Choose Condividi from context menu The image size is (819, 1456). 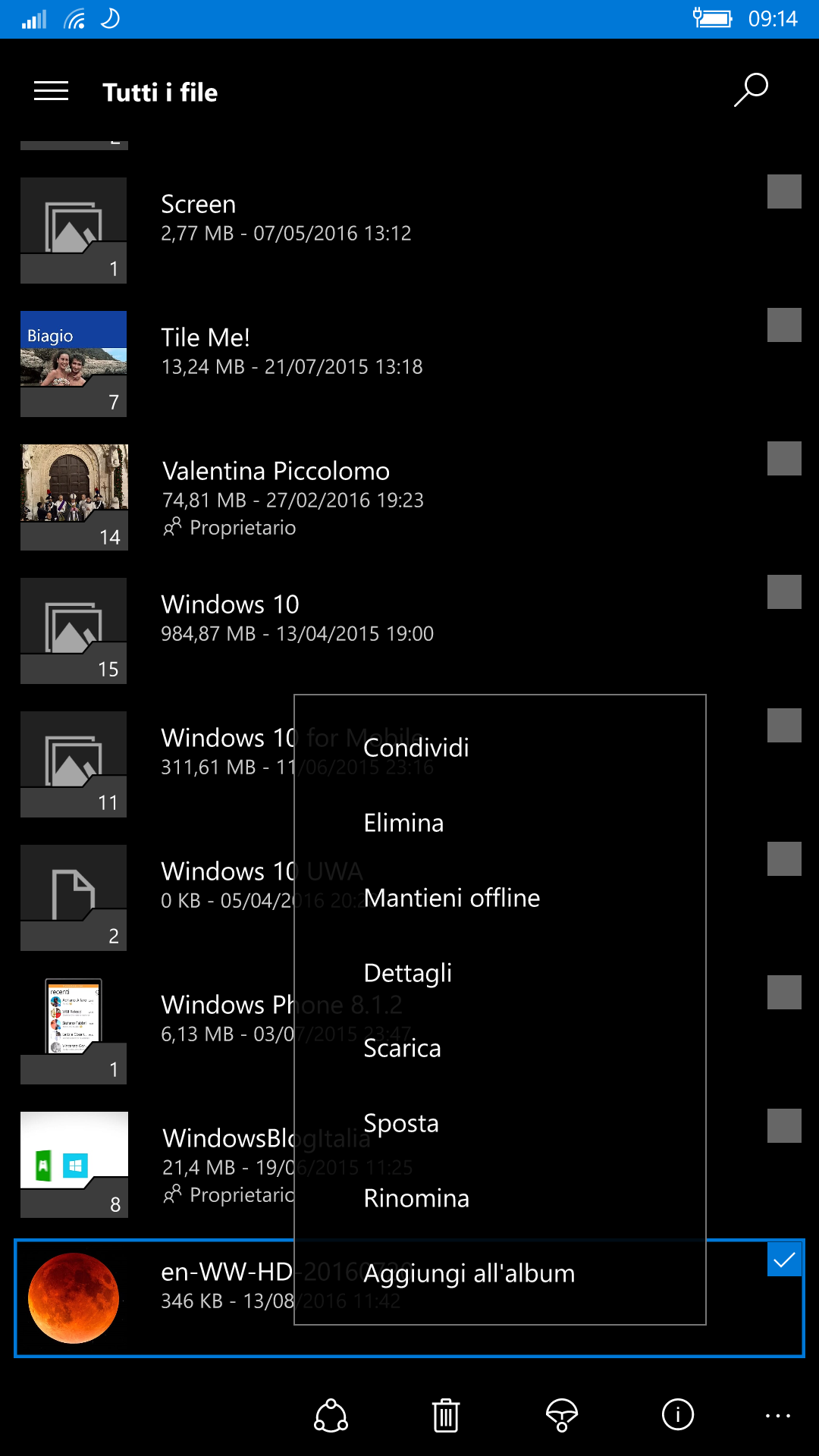[500, 748]
